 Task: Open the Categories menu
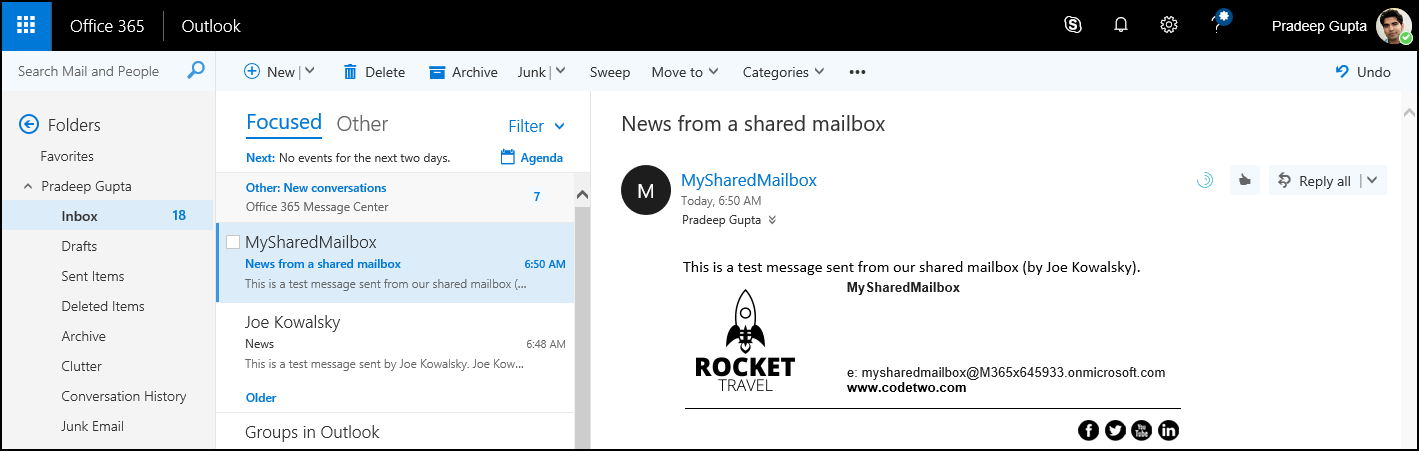point(783,72)
